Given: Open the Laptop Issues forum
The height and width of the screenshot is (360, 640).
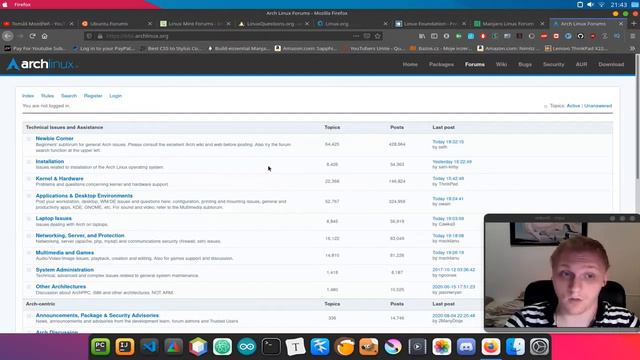Looking at the screenshot, I should pos(53,218).
